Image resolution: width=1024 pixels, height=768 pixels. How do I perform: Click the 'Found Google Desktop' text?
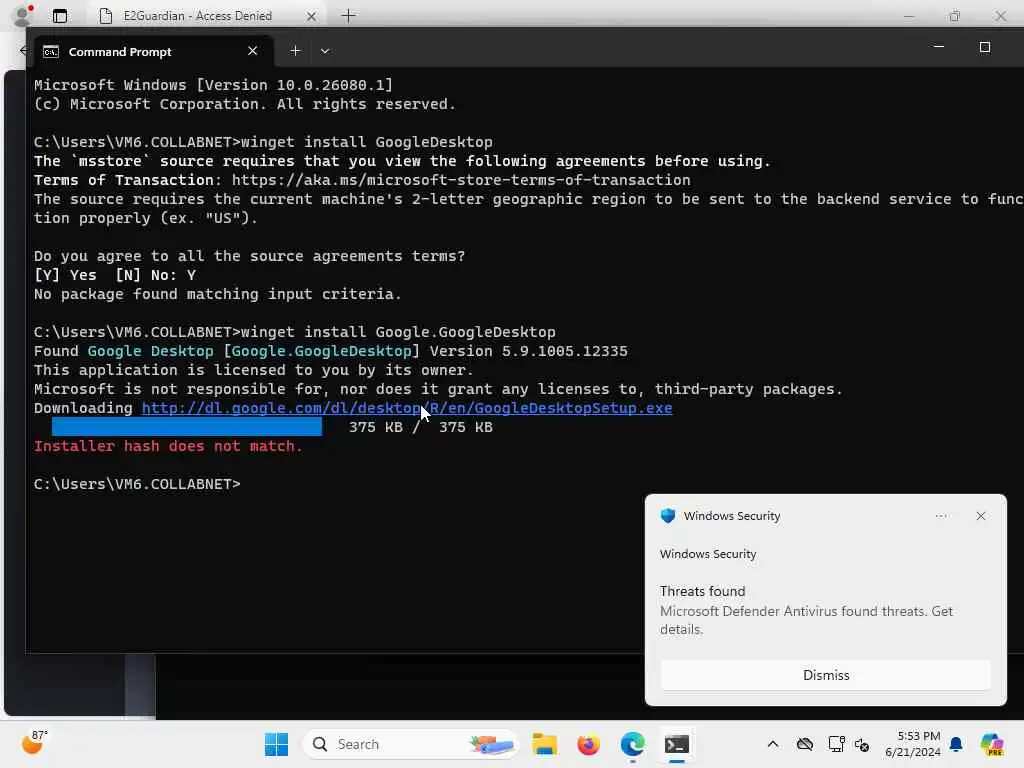coord(123,351)
